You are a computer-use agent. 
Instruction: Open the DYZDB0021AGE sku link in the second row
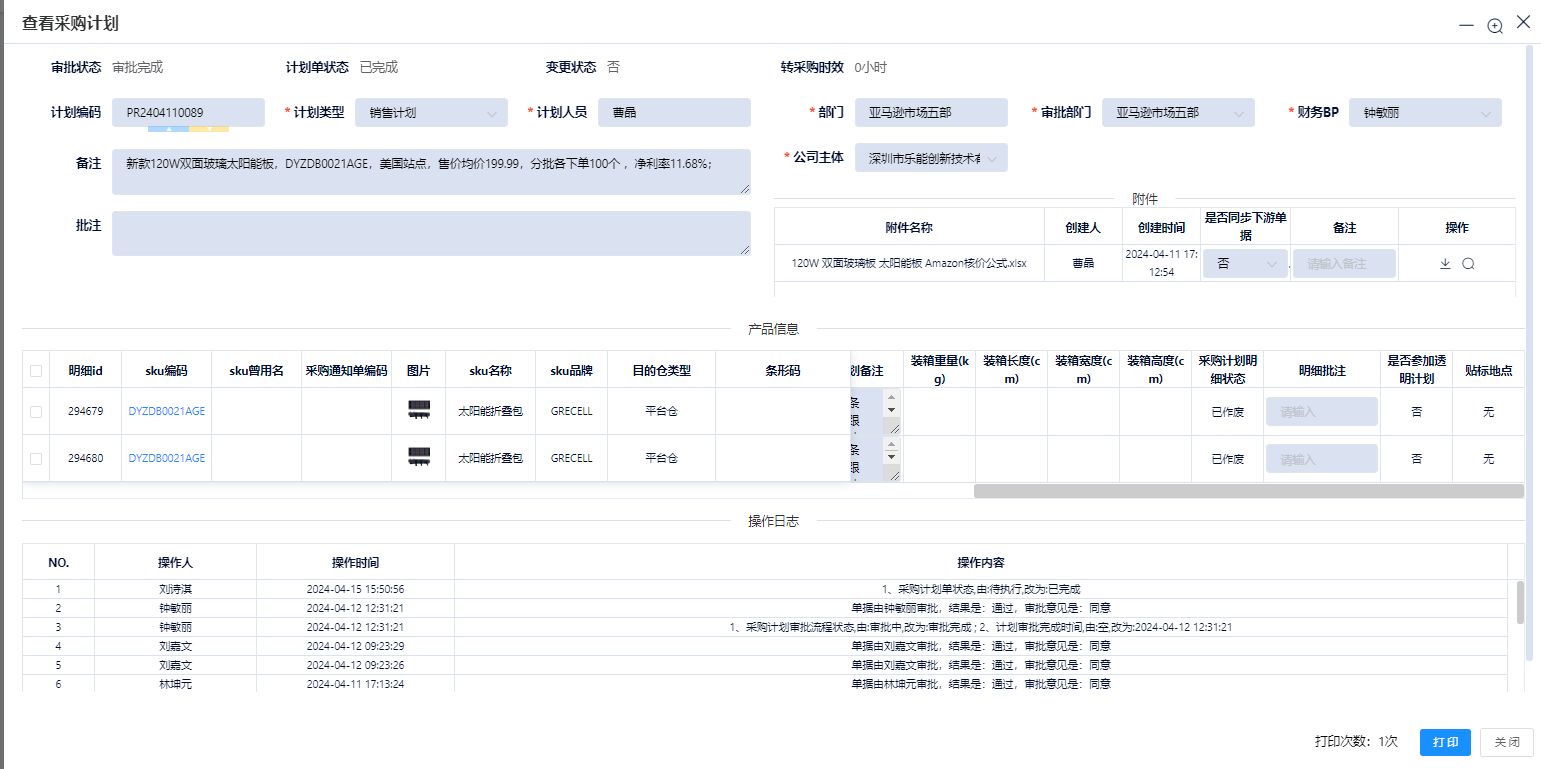(x=166, y=457)
